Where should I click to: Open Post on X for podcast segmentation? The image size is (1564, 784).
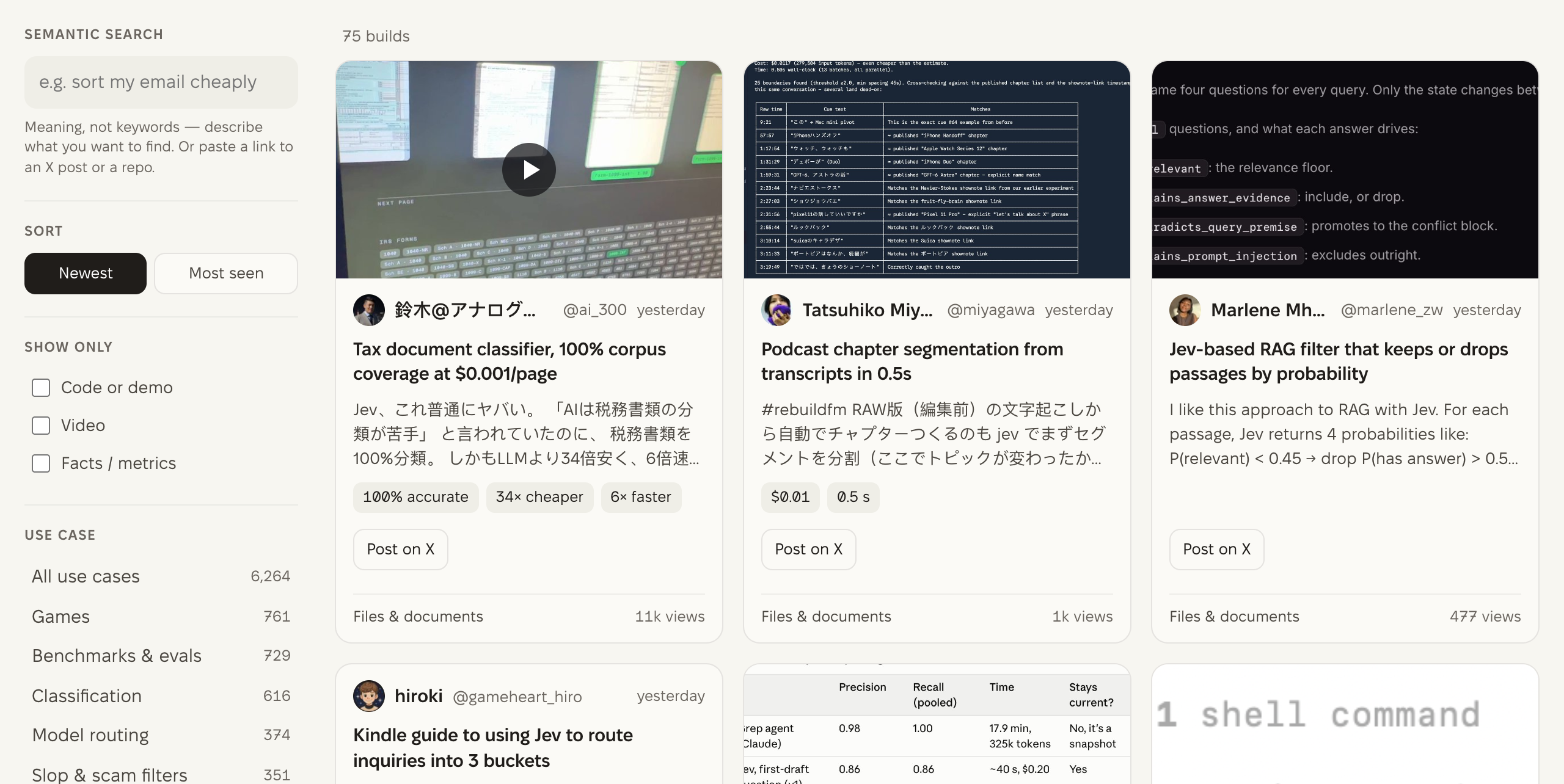click(x=809, y=550)
